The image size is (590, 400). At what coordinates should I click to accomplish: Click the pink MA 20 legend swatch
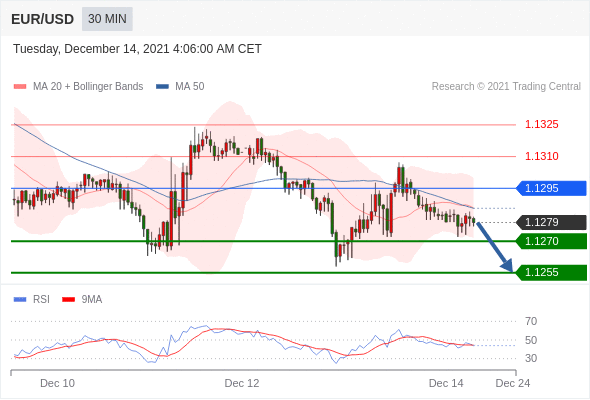(20, 87)
